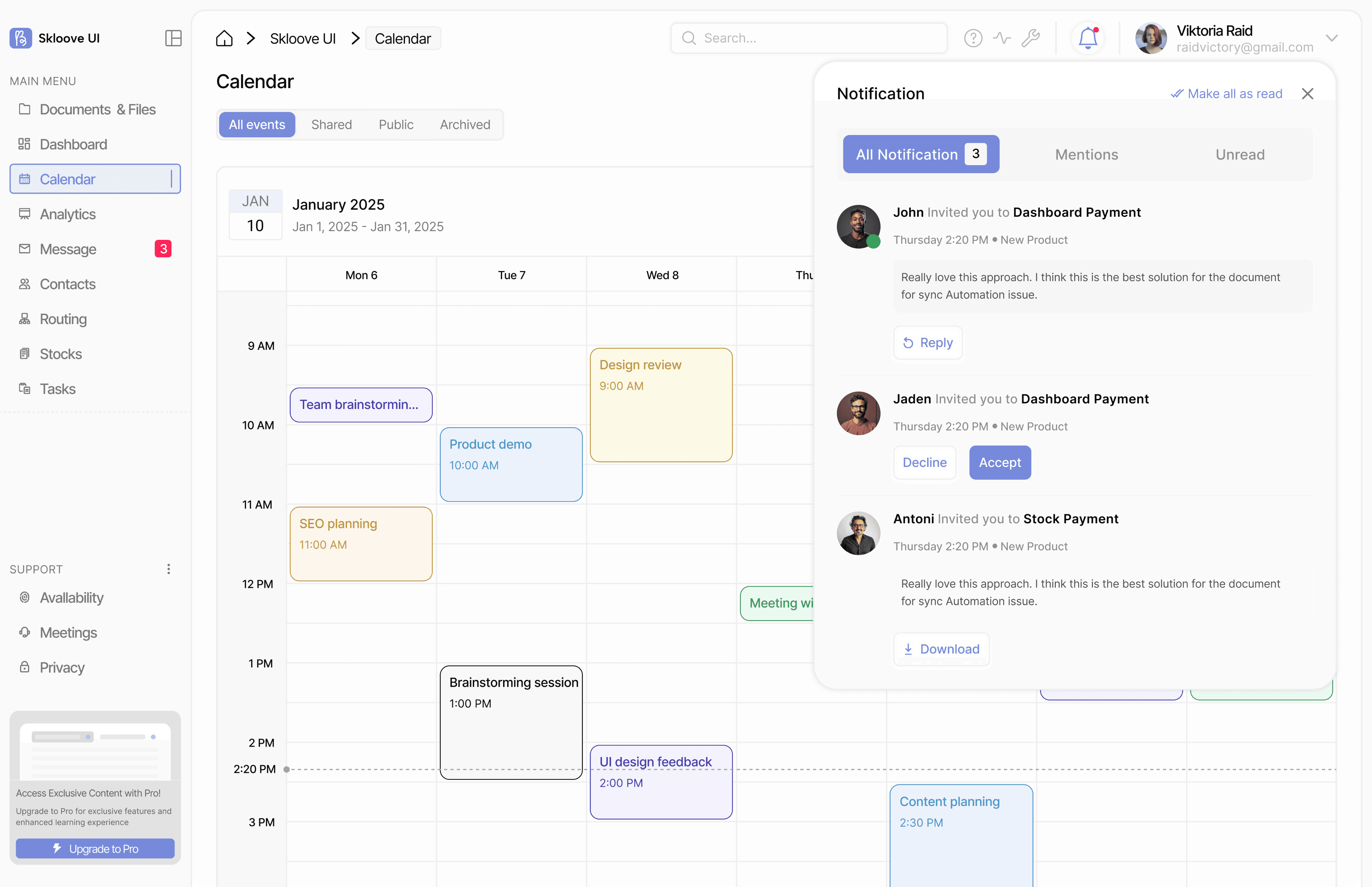Screen dimensions: 1372x887
Task: Select the All Notification tab
Action: tap(920, 154)
